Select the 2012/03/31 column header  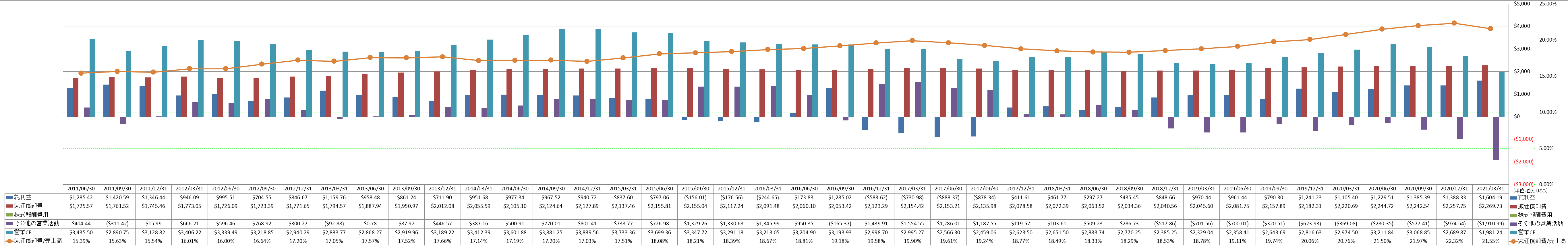click(x=189, y=189)
